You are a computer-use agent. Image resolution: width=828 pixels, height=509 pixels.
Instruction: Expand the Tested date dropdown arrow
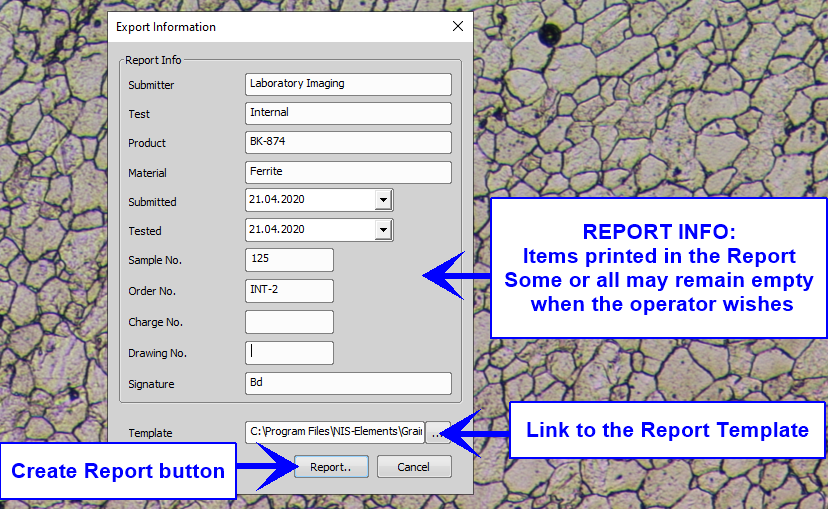click(x=383, y=230)
